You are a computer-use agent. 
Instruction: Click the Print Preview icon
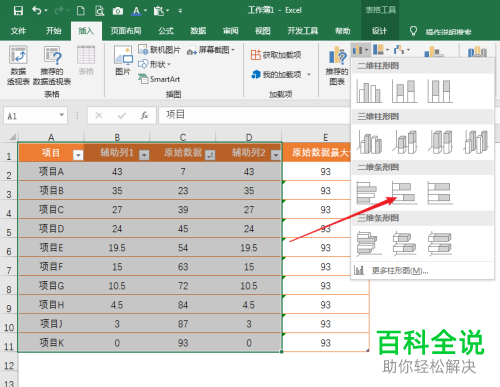[99, 11]
